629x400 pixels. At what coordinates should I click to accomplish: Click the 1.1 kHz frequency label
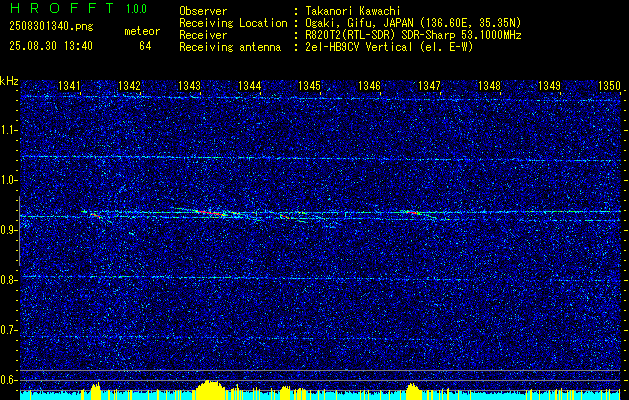pyautogui.click(x=8, y=130)
